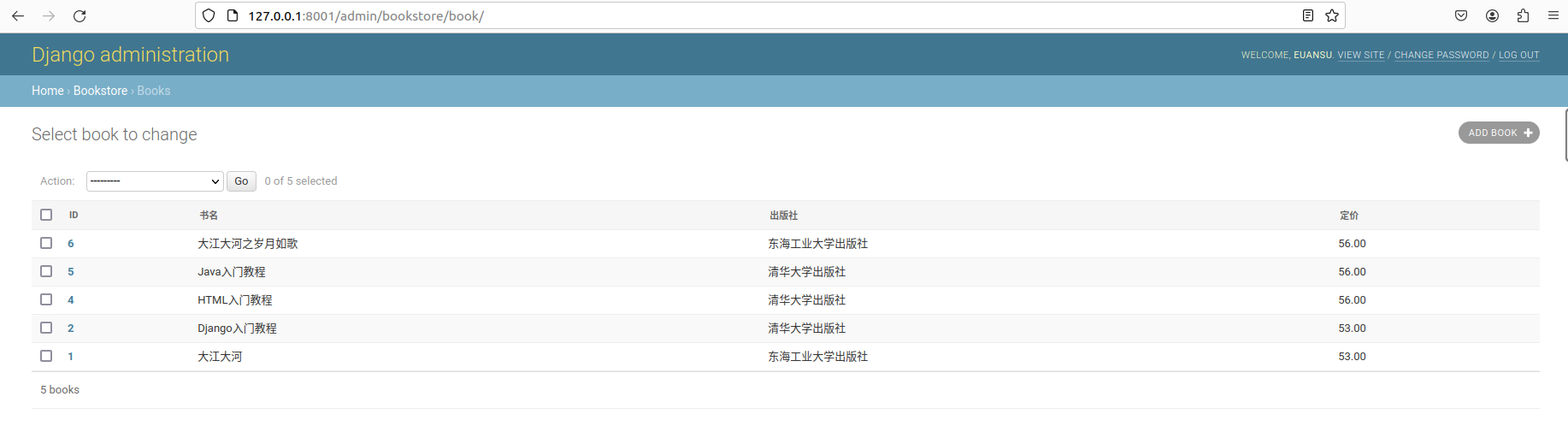
Task: Click the URL address bar field
Action: pyautogui.click(x=769, y=16)
